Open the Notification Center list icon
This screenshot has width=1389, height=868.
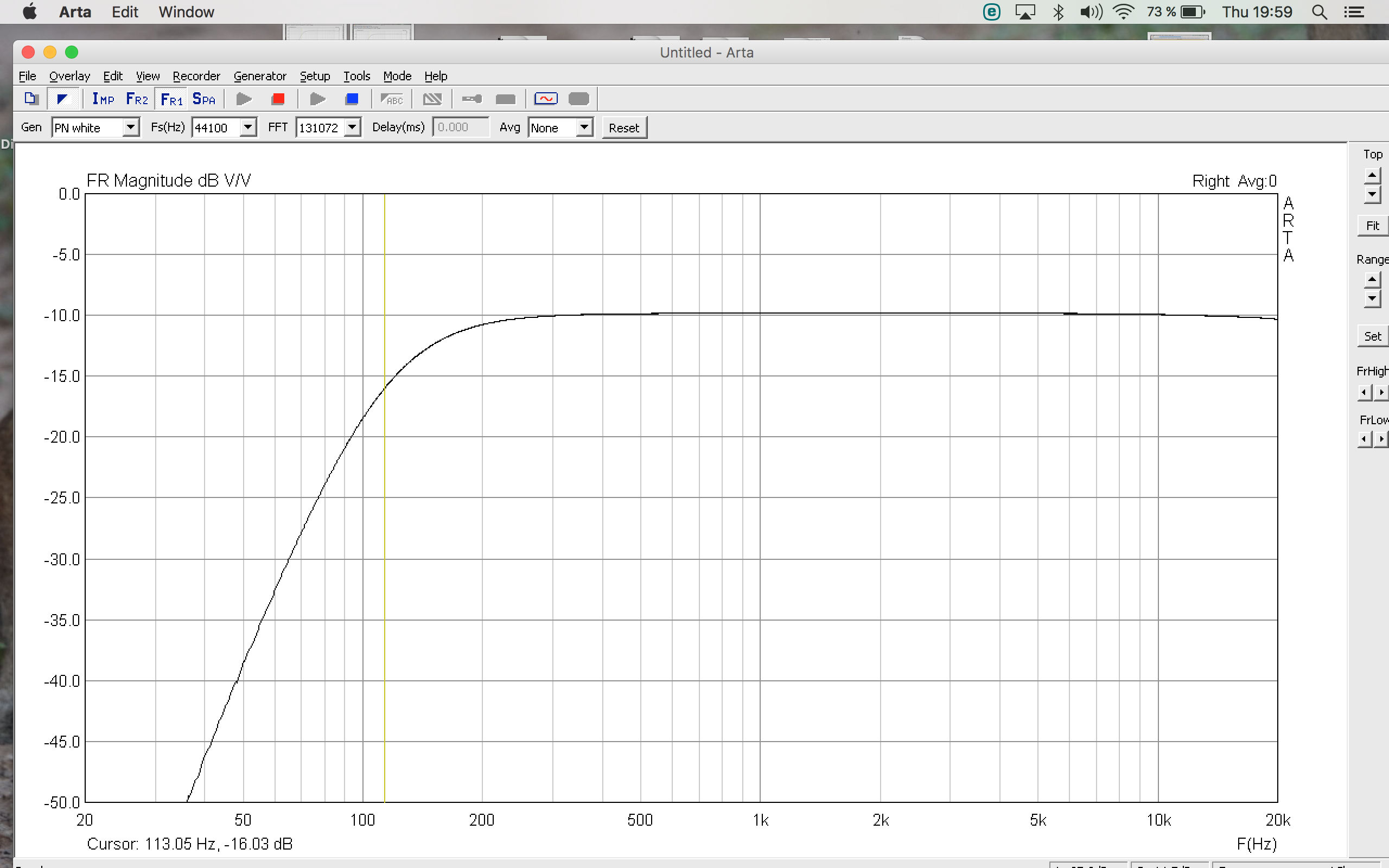point(1354,12)
